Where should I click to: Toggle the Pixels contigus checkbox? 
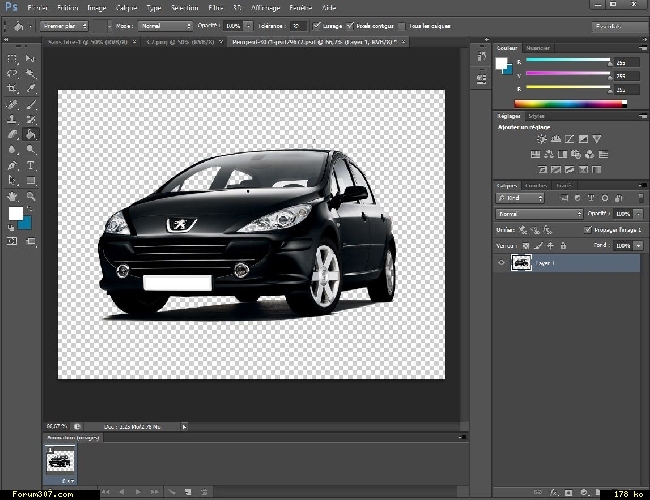tap(350, 26)
